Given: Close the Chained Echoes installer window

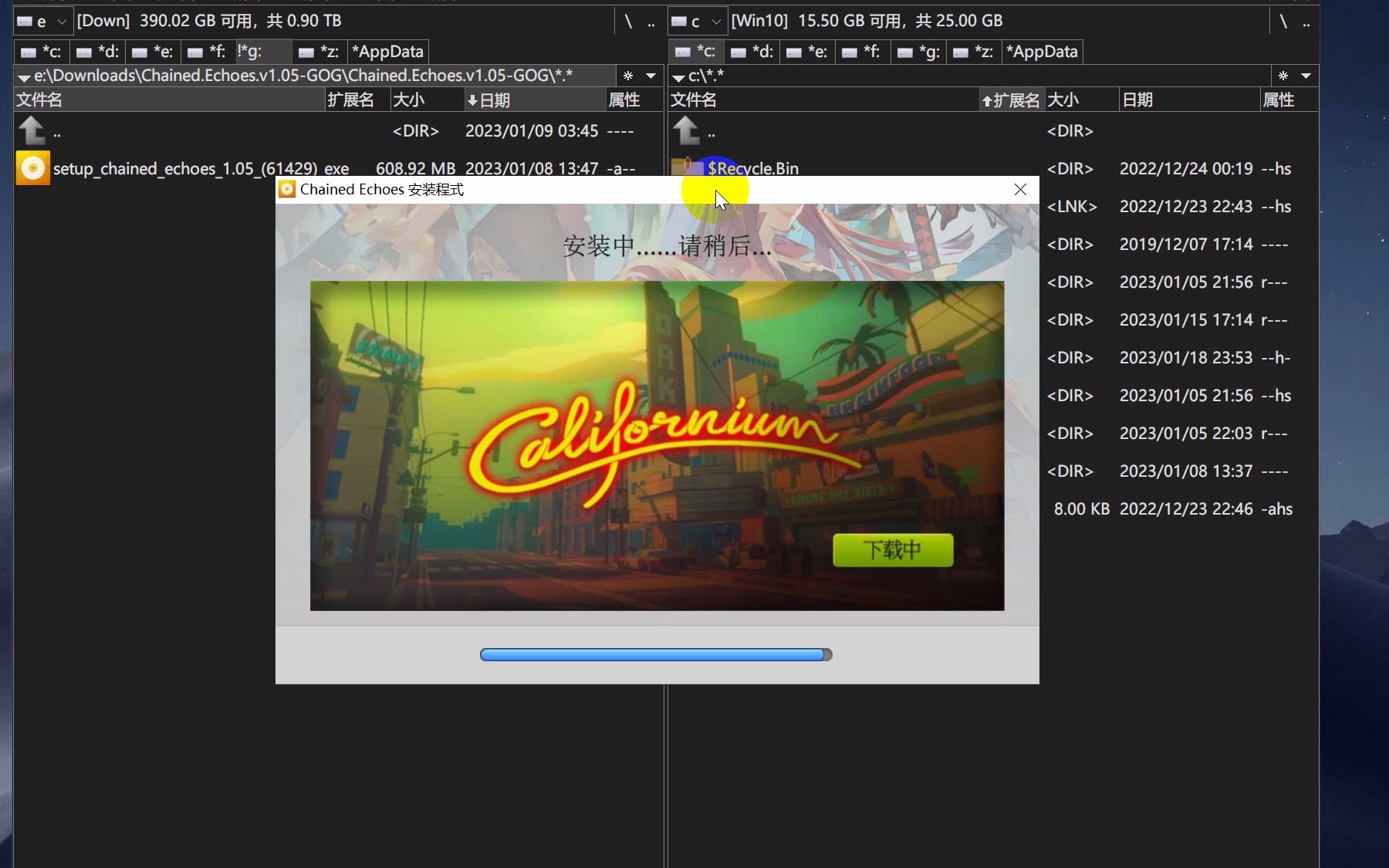Looking at the screenshot, I should click(x=1020, y=189).
